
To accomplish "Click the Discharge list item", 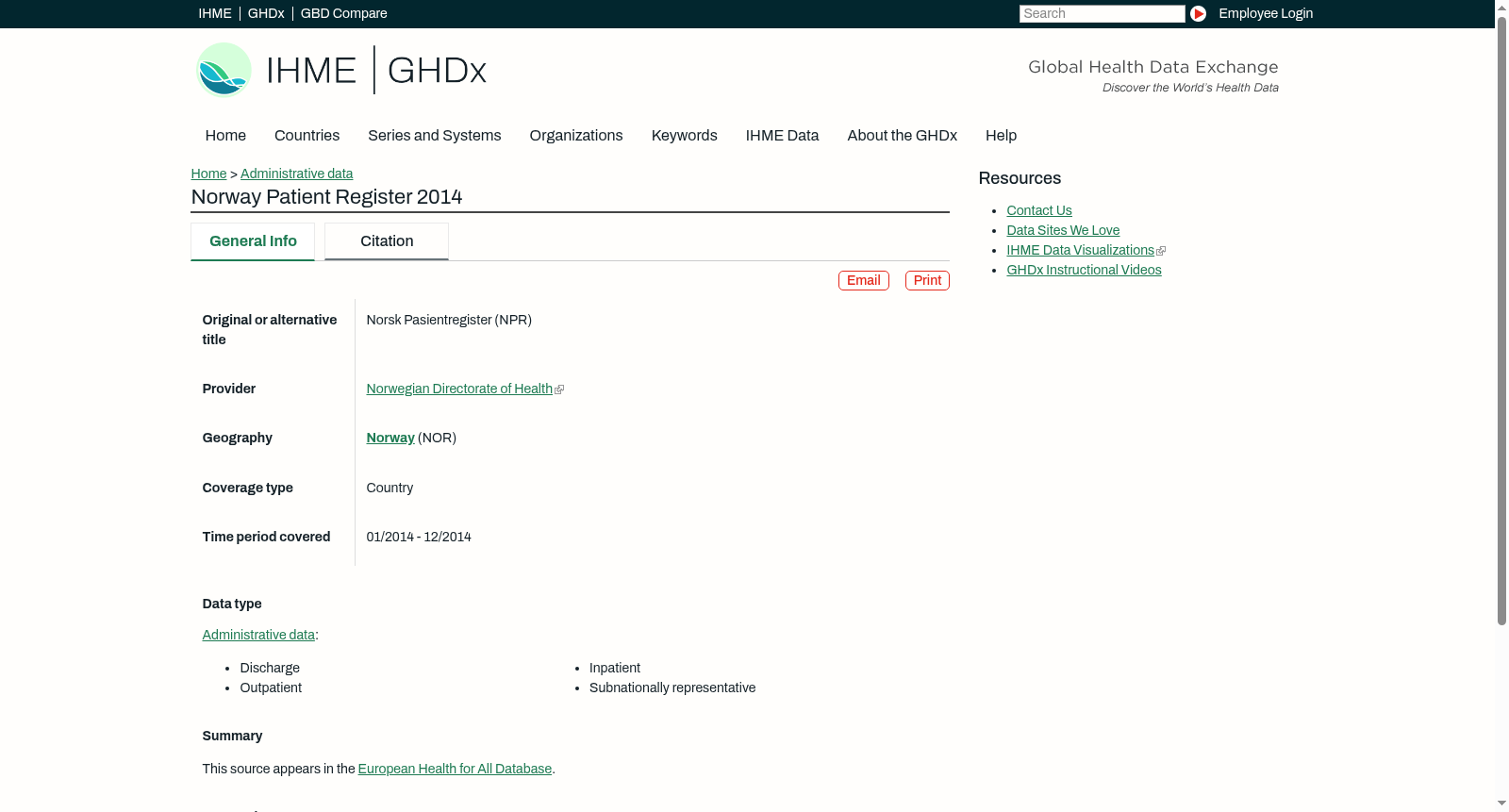I will (270, 668).
